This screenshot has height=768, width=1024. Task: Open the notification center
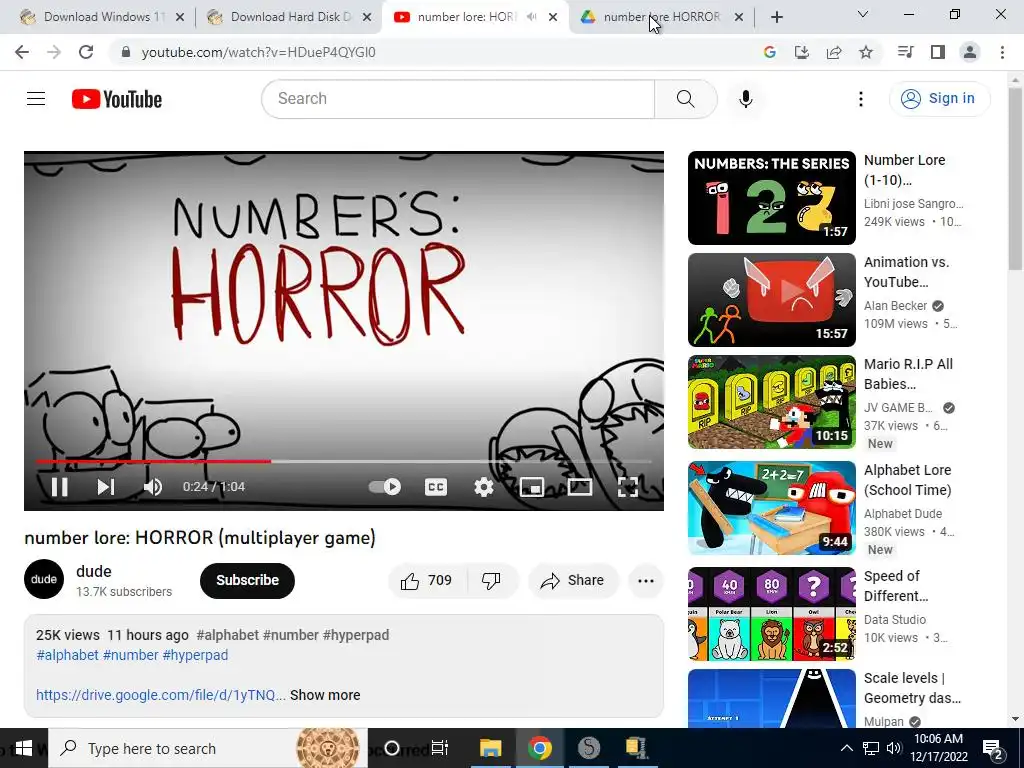coord(993,750)
